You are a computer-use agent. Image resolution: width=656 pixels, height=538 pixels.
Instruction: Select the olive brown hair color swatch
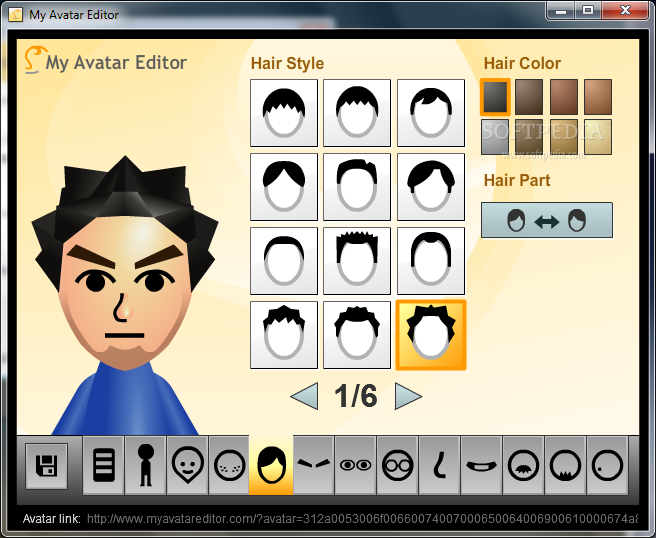tap(529, 137)
